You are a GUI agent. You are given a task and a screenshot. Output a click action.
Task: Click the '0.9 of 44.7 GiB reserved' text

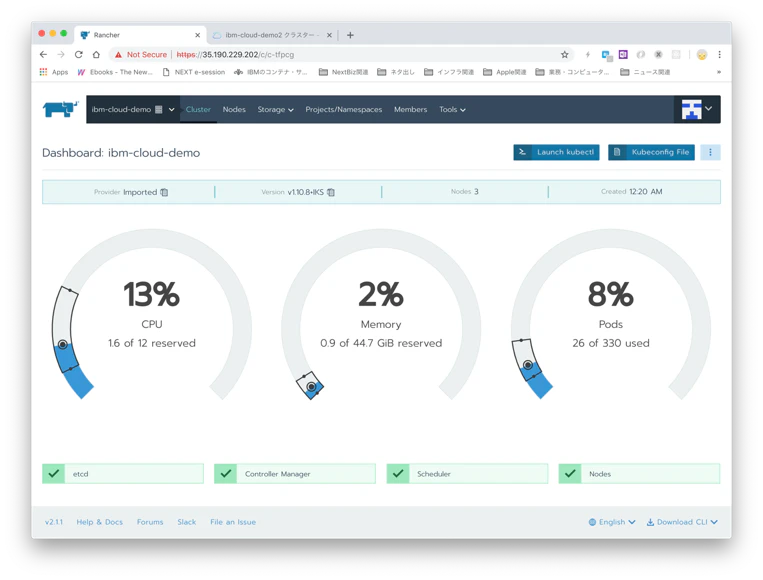(x=381, y=343)
